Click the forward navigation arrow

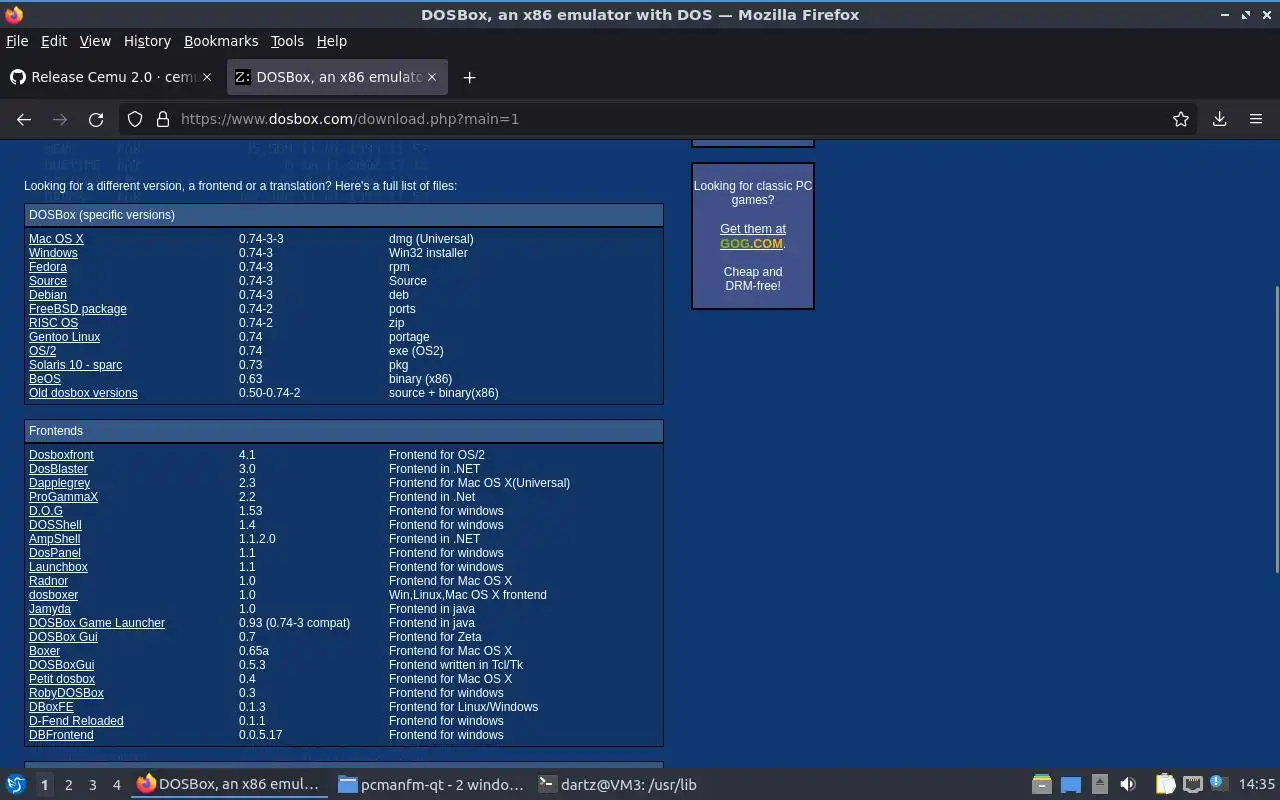click(60, 119)
